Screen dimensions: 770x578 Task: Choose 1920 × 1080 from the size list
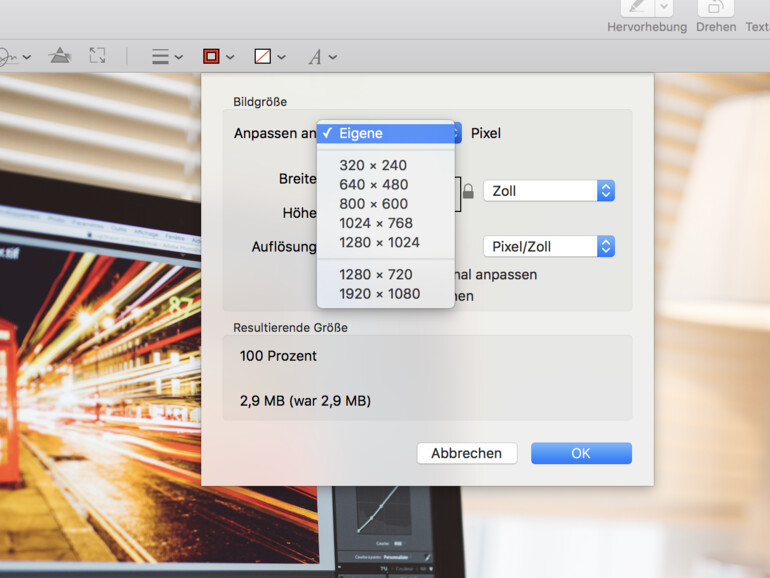point(379,294)
